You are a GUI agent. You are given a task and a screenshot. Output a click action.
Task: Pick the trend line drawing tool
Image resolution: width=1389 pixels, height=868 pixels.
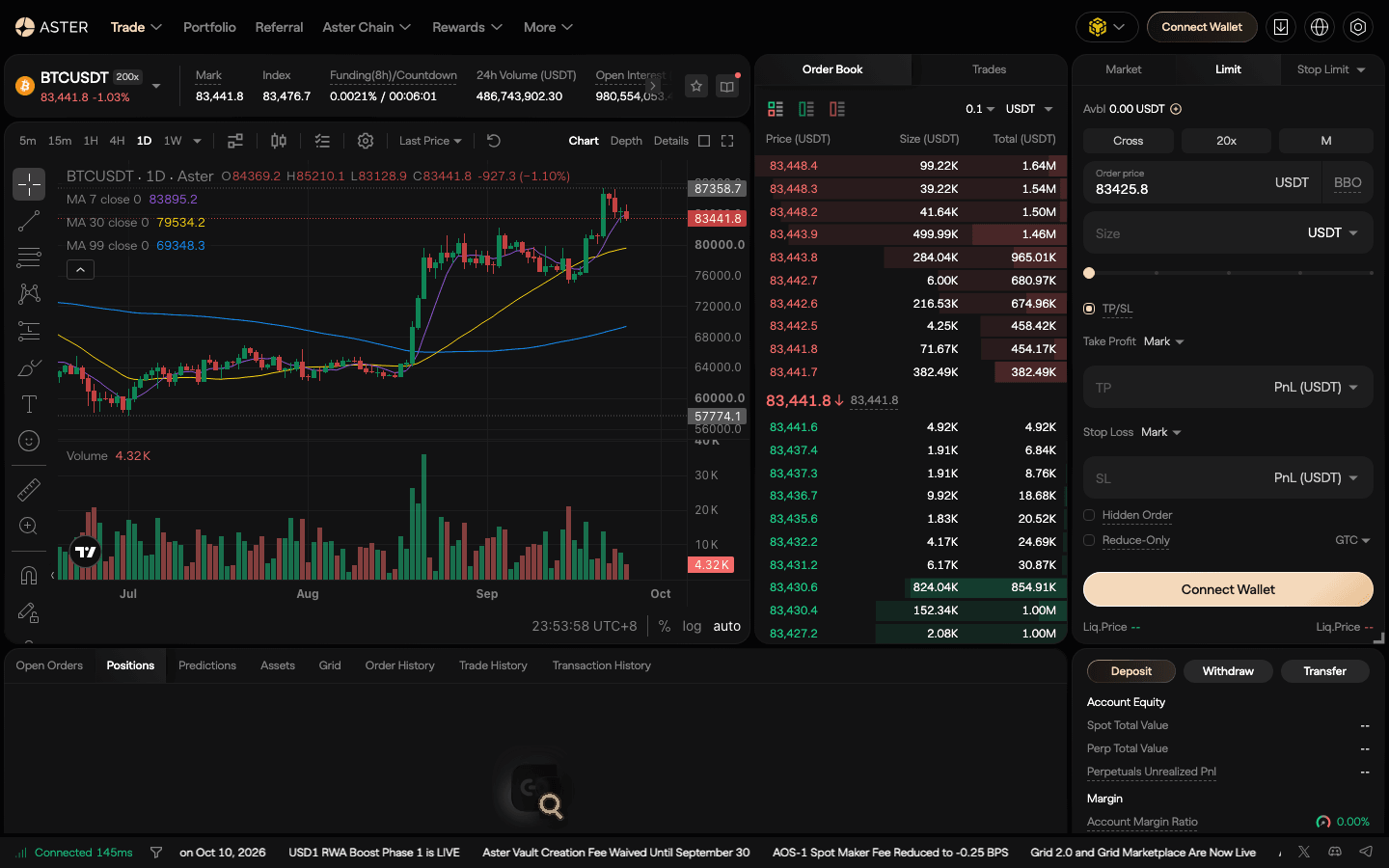coord(29,221)
